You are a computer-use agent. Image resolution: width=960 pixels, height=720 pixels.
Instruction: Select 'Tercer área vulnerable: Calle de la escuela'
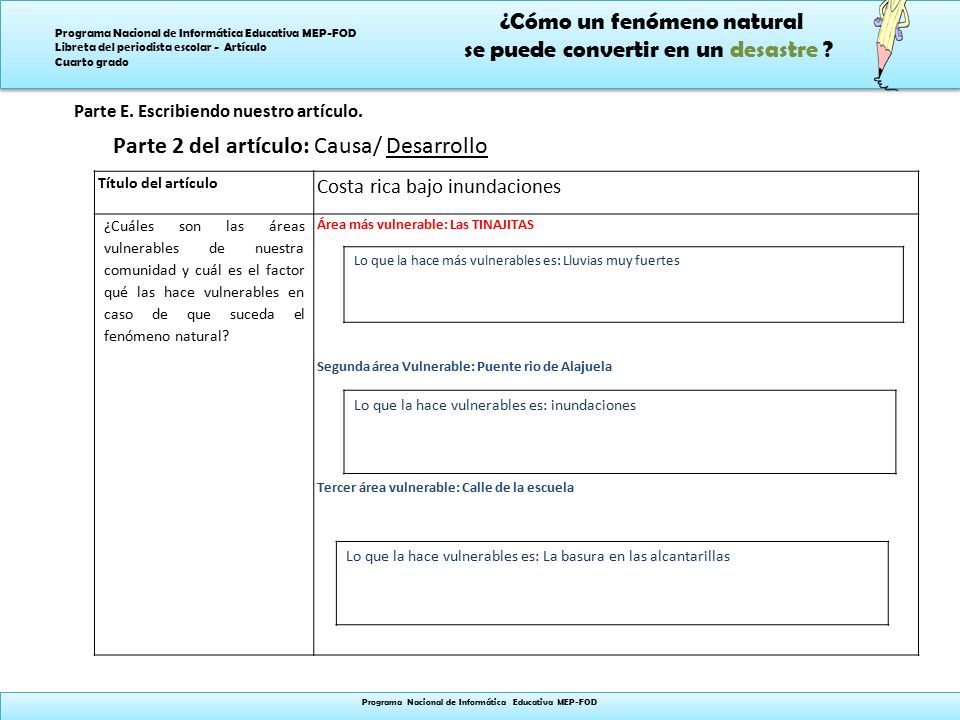[x=445, y=488]
